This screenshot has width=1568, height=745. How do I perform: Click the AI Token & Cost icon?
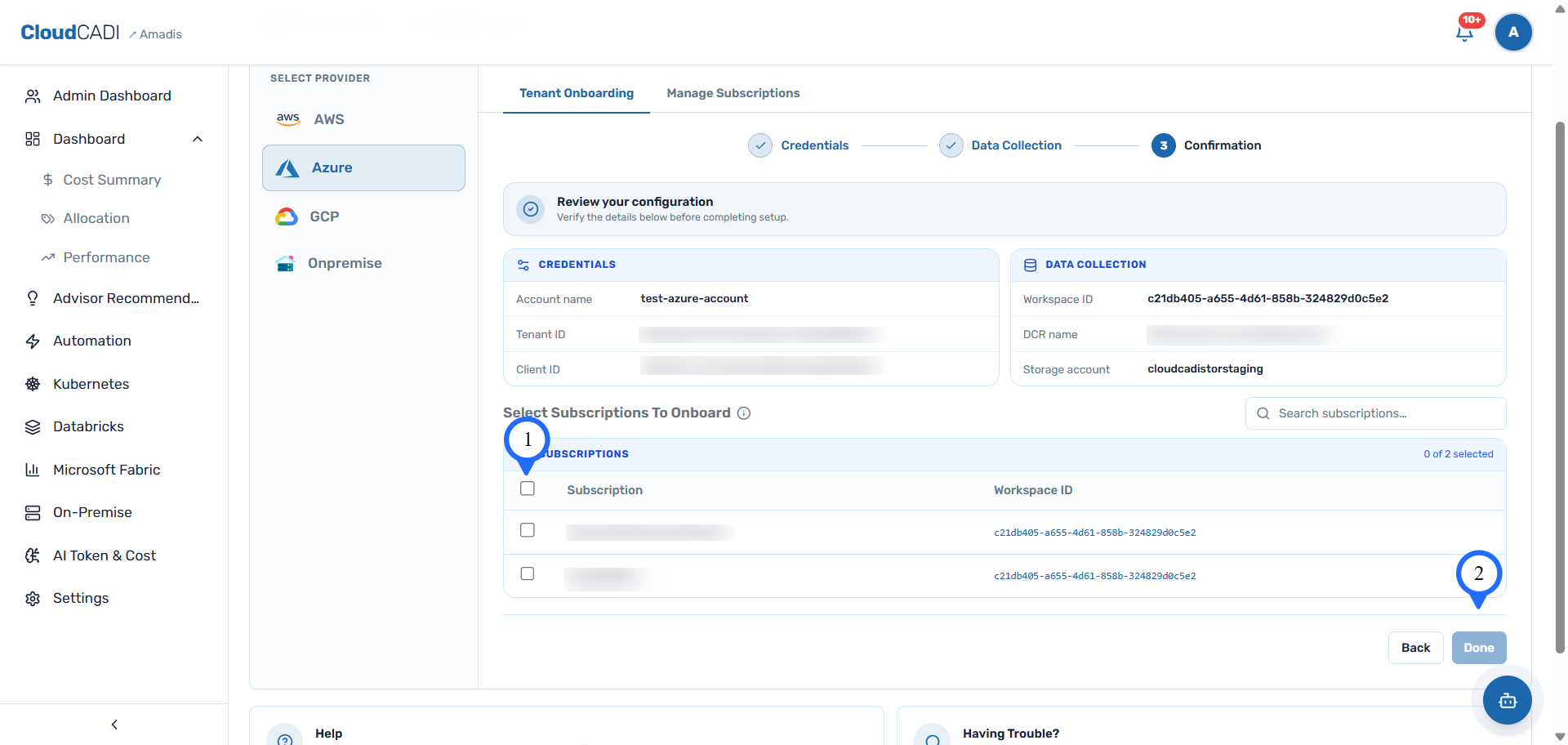[x=33, y=555]
